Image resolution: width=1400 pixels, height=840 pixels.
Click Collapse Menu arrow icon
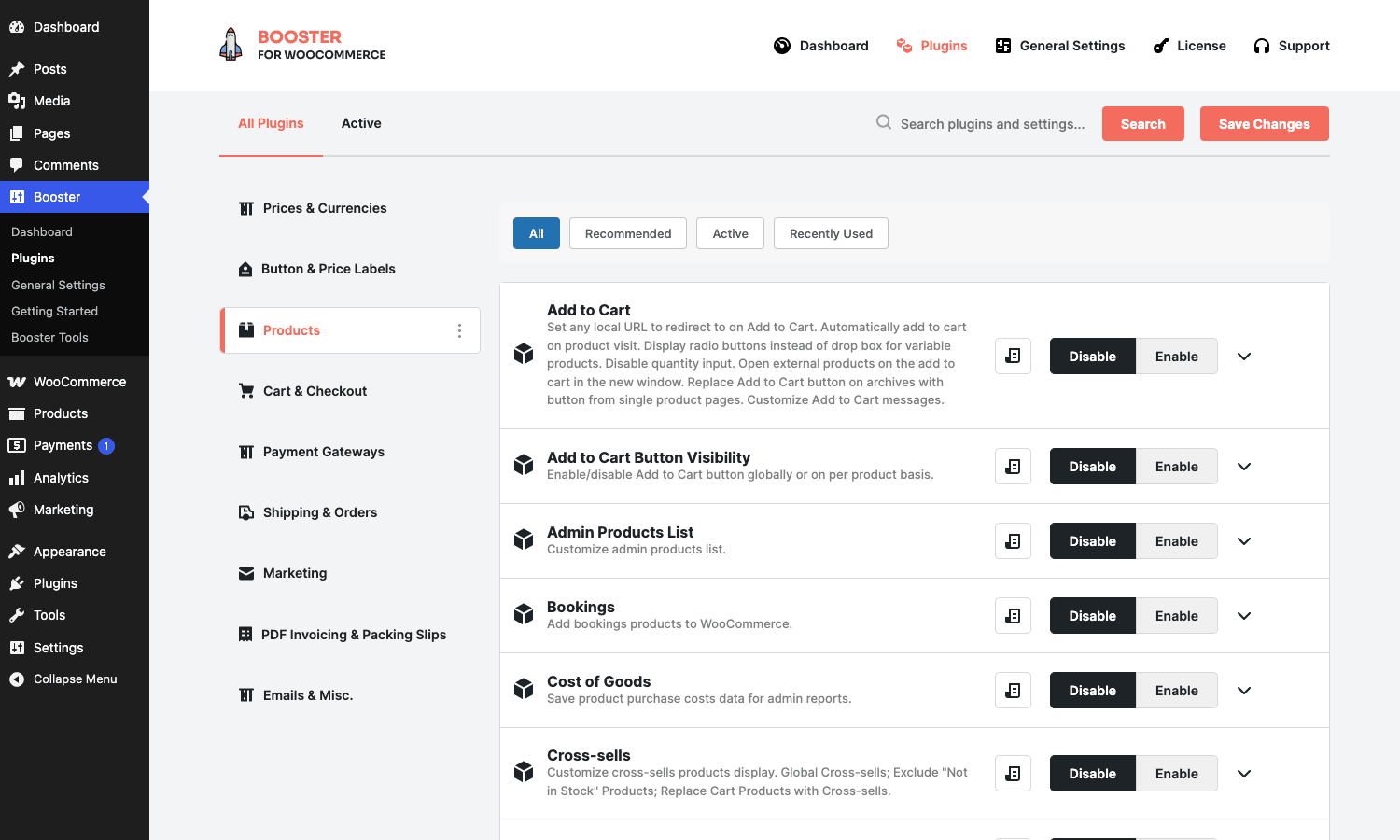(x=17, y=679)
